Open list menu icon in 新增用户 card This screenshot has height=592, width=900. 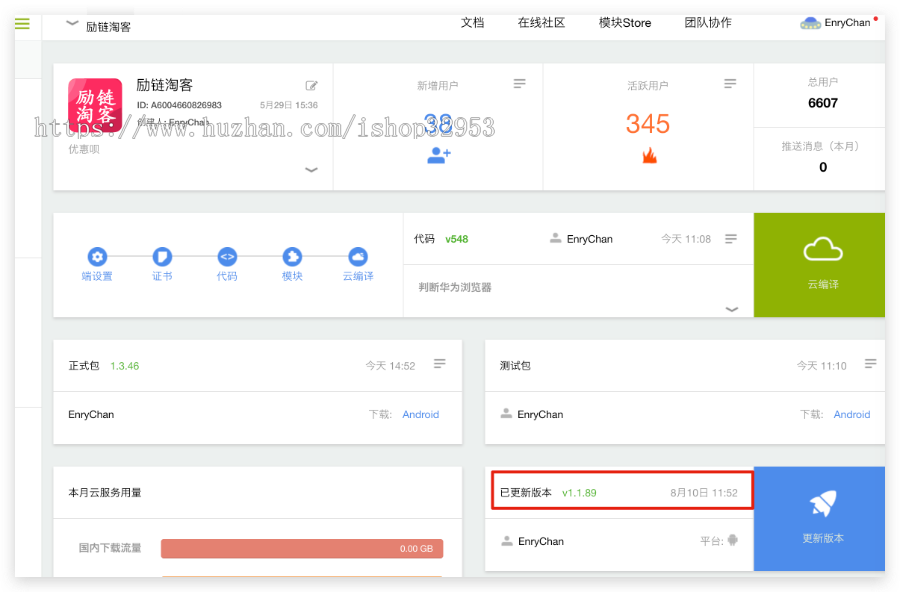tap(519, 84)
